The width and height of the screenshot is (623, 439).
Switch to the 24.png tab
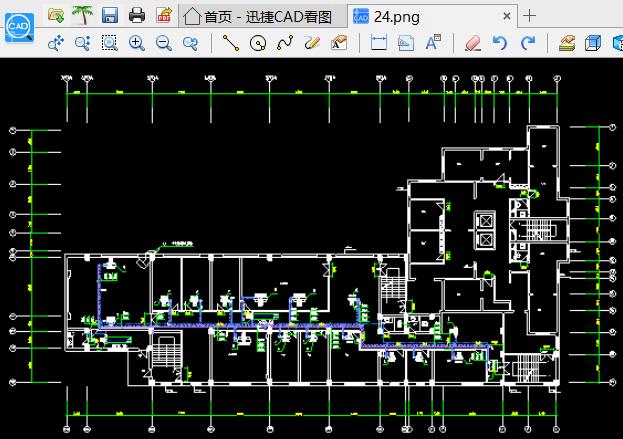[x=433, y=17]
